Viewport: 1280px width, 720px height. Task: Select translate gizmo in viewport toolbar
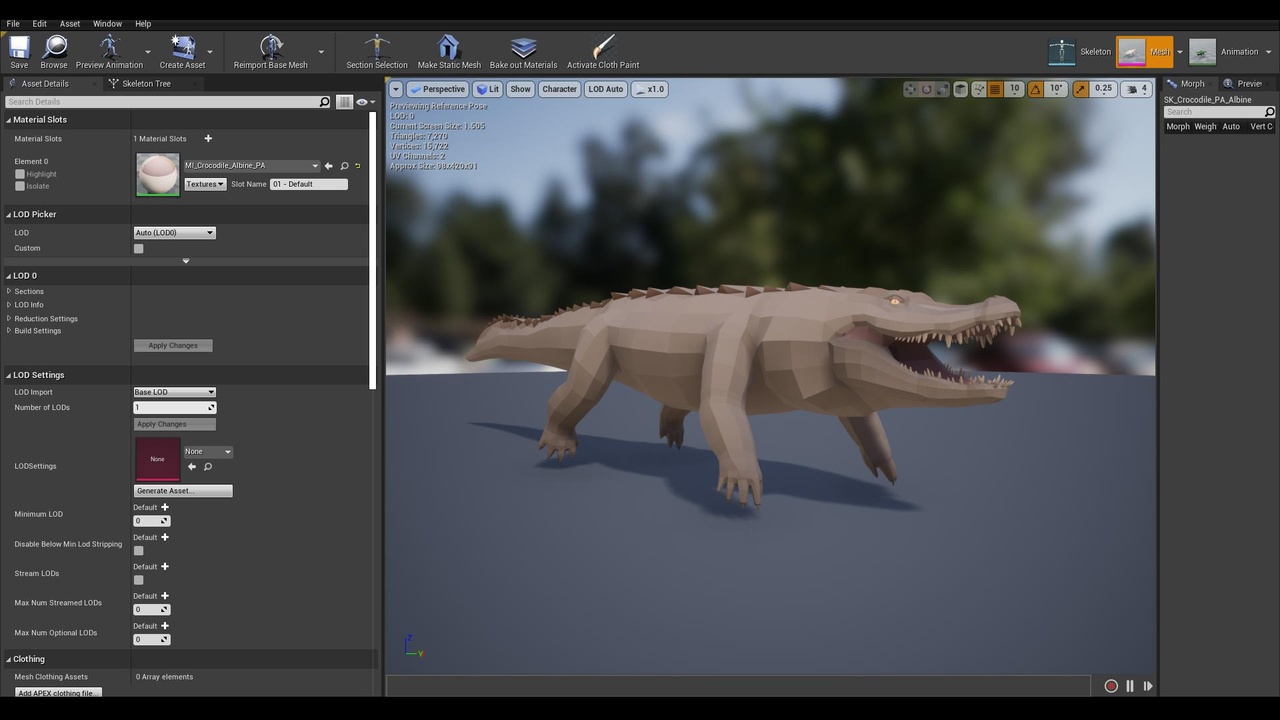point(910,89)
